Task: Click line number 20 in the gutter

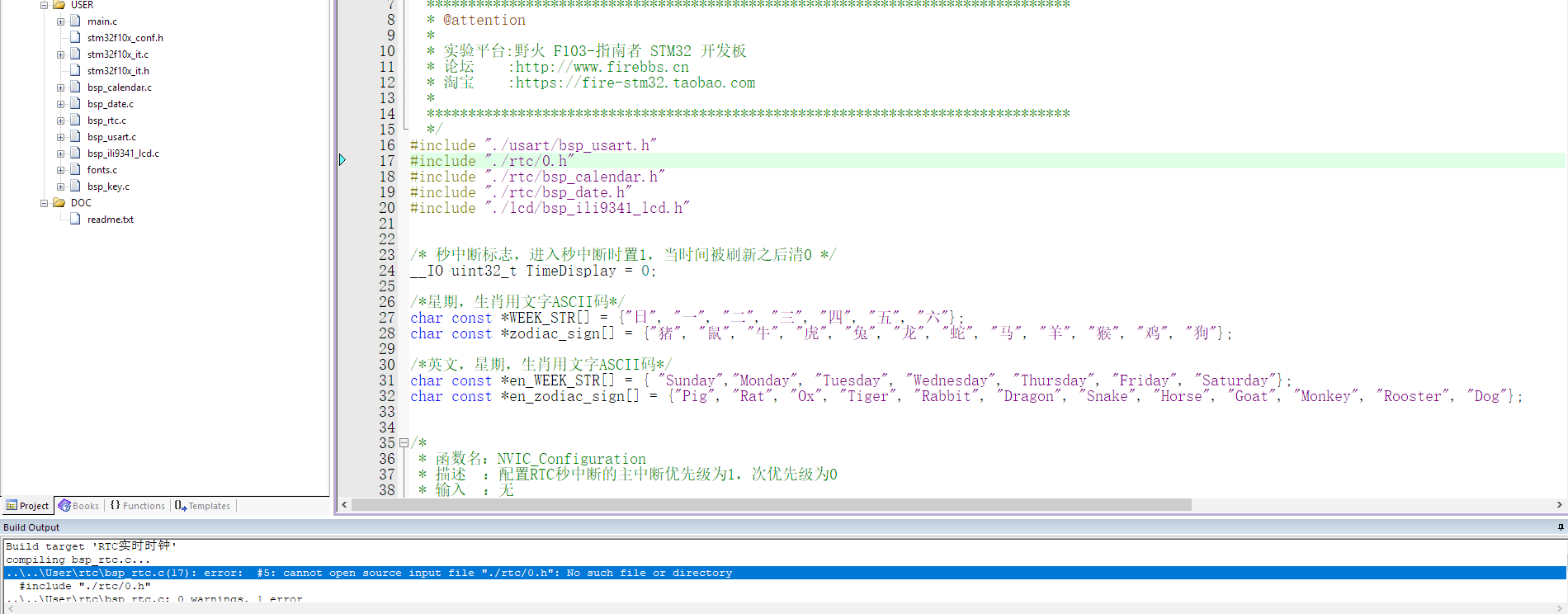Action: tap(387, 208)
